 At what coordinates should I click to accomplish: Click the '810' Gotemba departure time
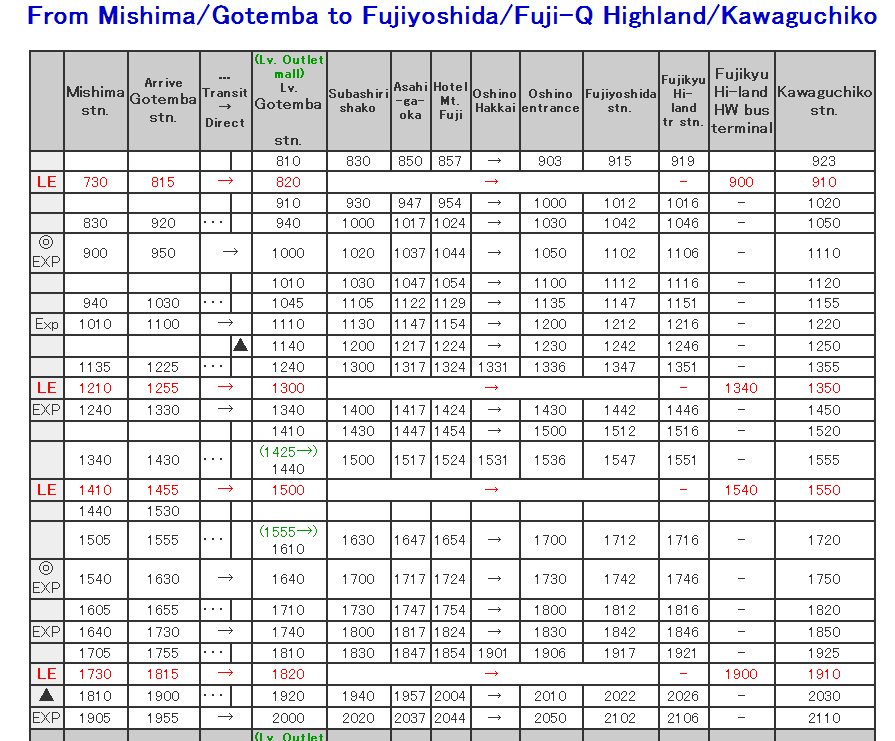pyautogui.click(x=288, y=161)
